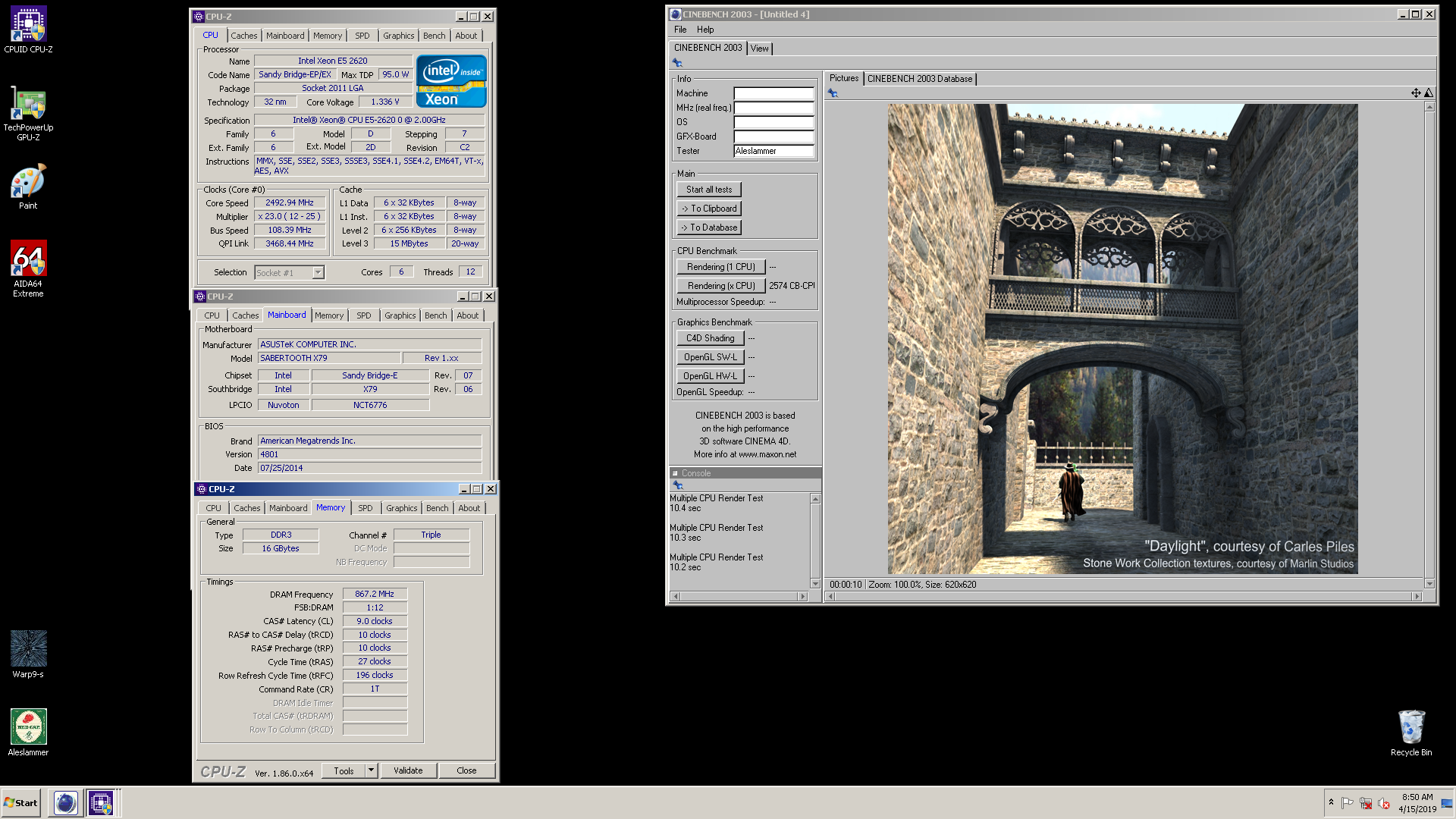Select the Pictures tab in CINEBENCH

843,78
